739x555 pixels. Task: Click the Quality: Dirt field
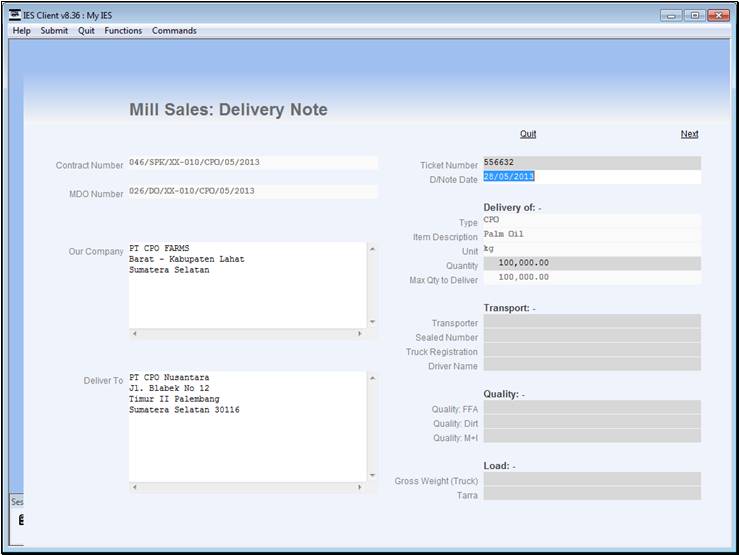(x=592, y=422)
